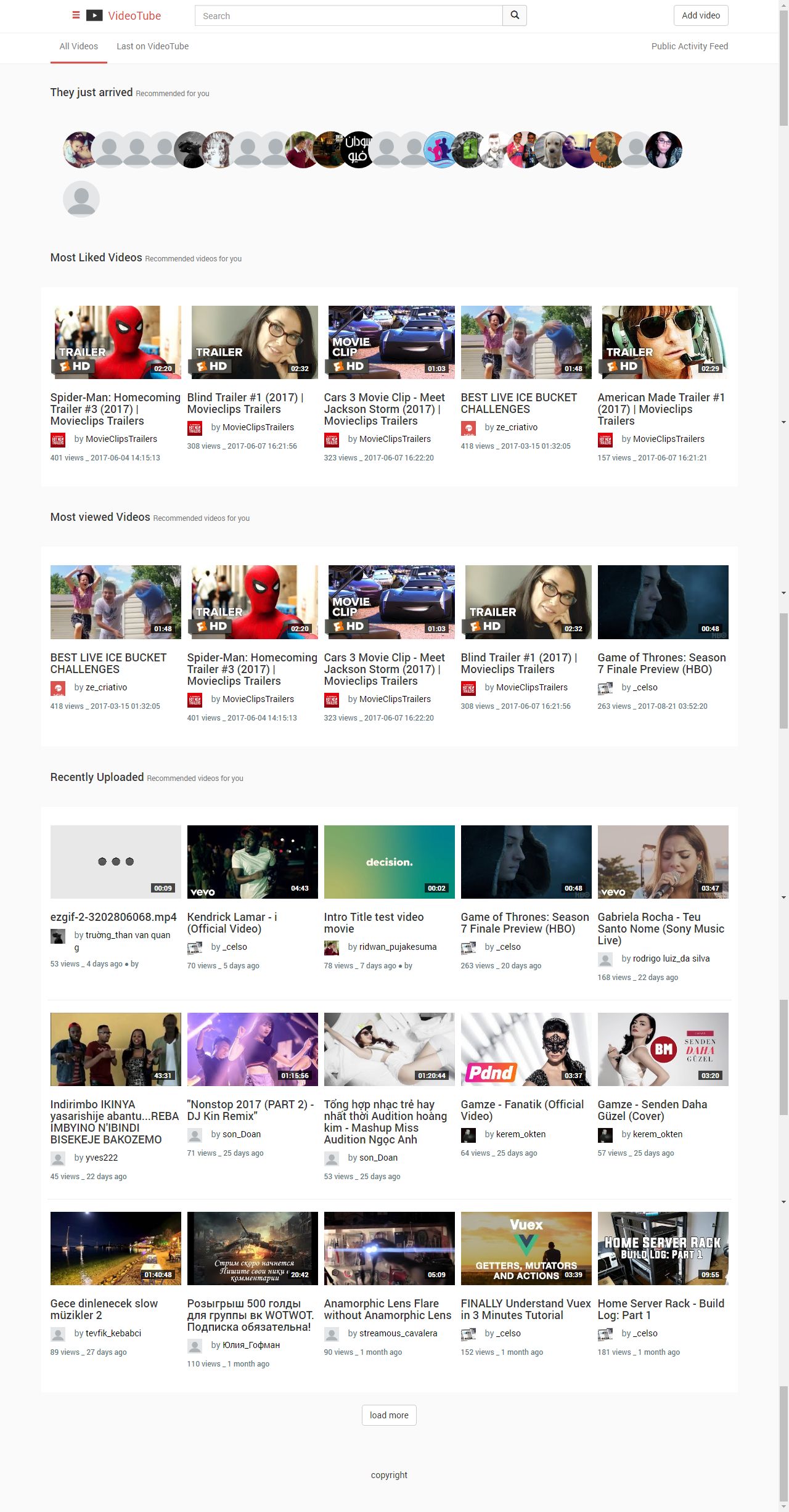Switch to the All Videos tab
This screenshot has width=789, height=1512.
point(79,46)
